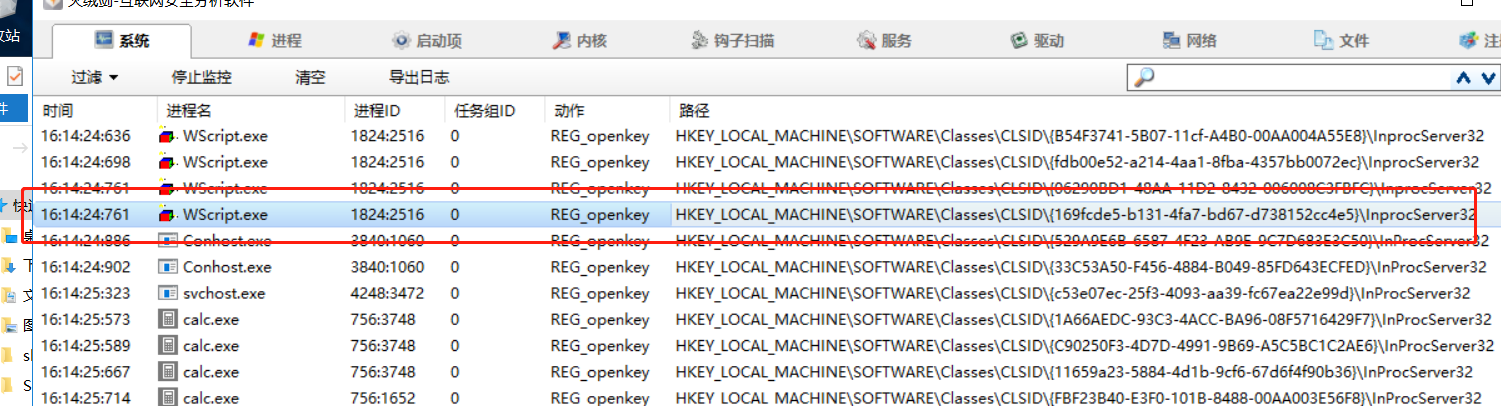
Task: Click the svchost.exe process name
Action: point(224,293)
